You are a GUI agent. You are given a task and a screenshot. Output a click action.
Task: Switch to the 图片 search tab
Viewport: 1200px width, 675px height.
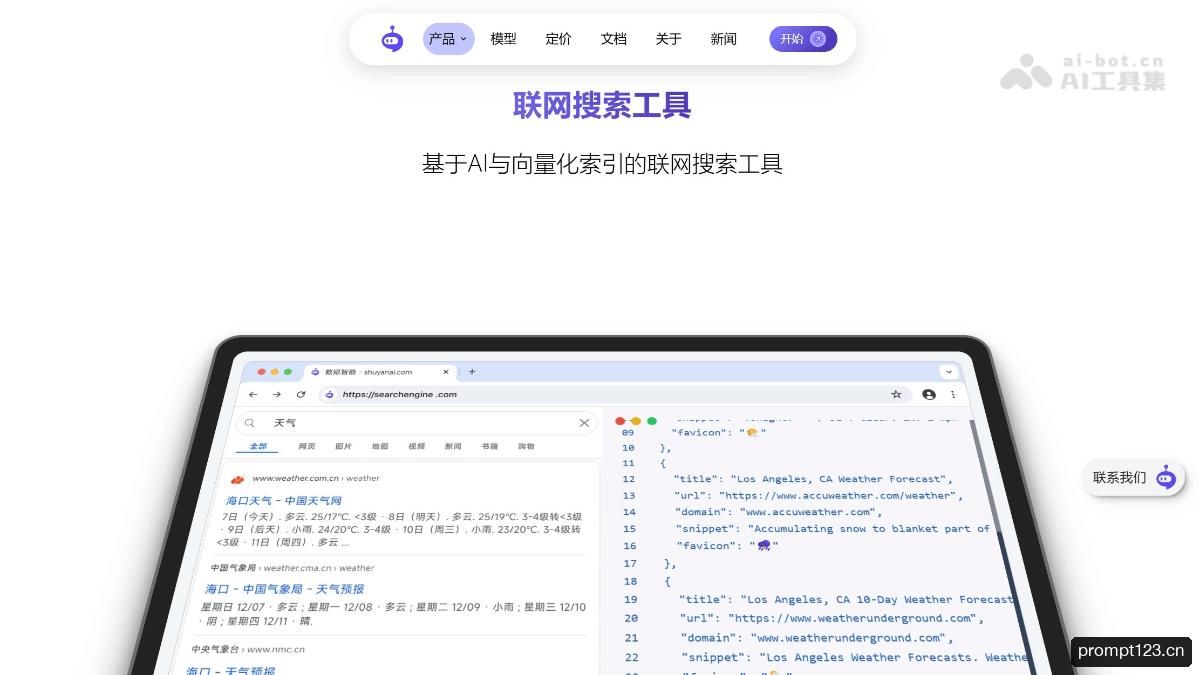[343, 446]
